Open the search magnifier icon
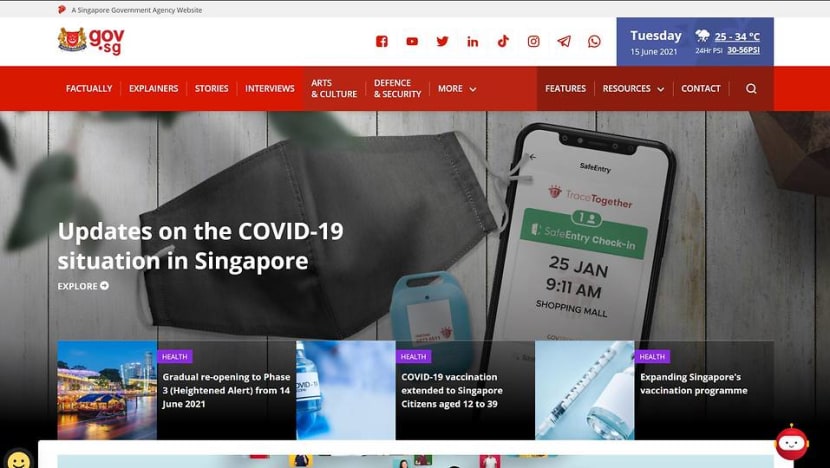The width and height of the screenshot is (830, 468). 751,88
